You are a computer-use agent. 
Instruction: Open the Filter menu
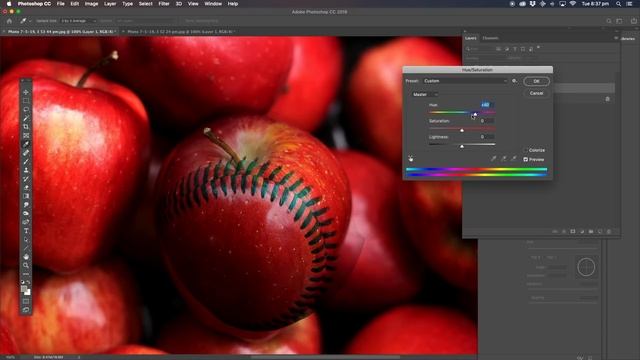coord(164,4)
